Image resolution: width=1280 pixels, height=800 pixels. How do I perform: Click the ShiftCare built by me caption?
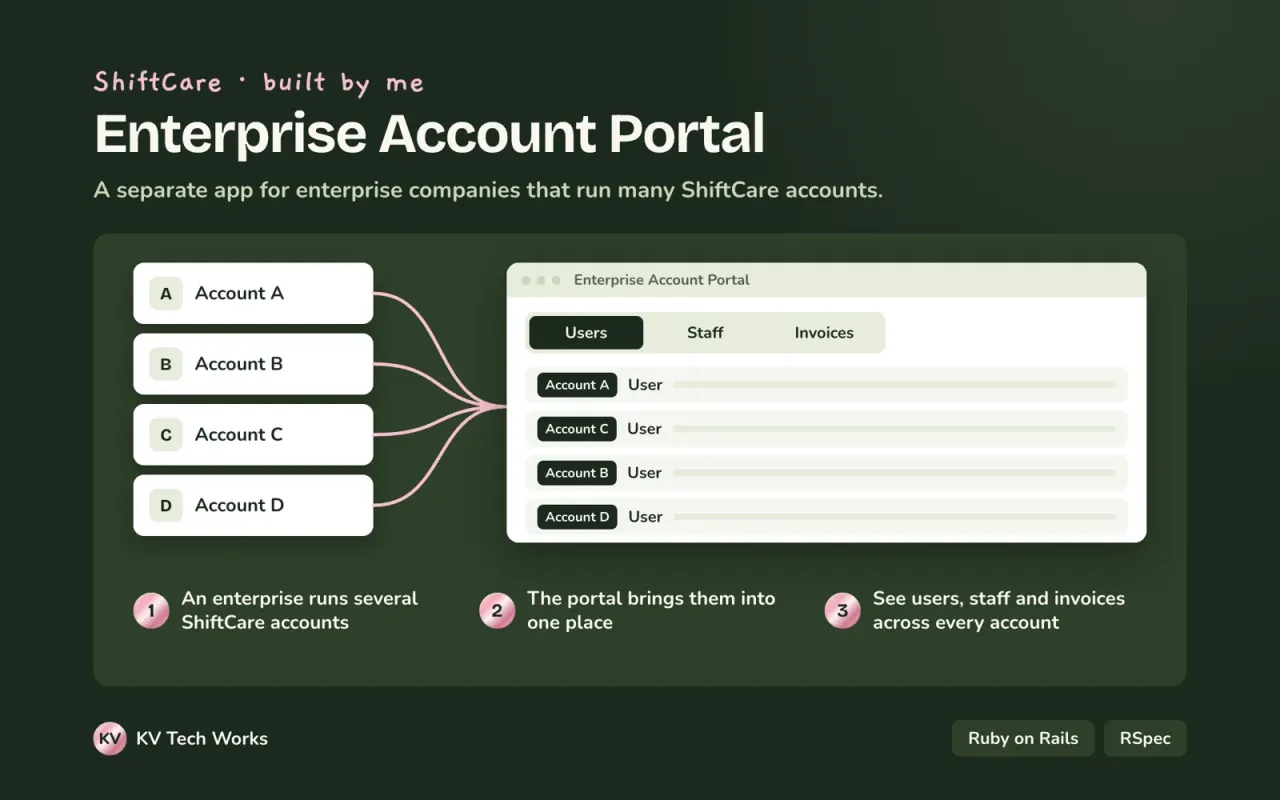(259, 83)
